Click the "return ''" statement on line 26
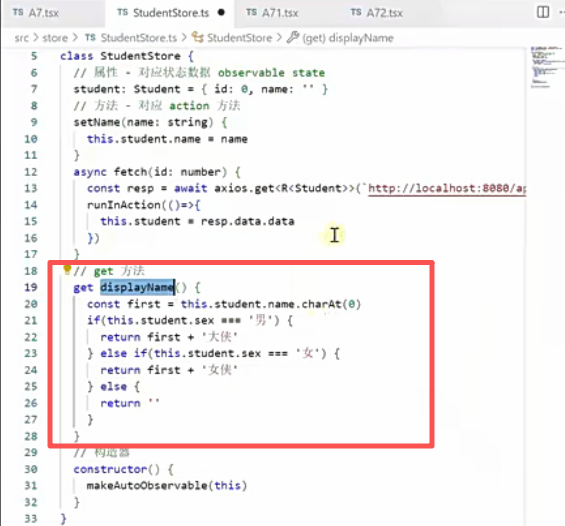Screen dimensions: 565x526 pyautogui.click(x=130, y=403)
